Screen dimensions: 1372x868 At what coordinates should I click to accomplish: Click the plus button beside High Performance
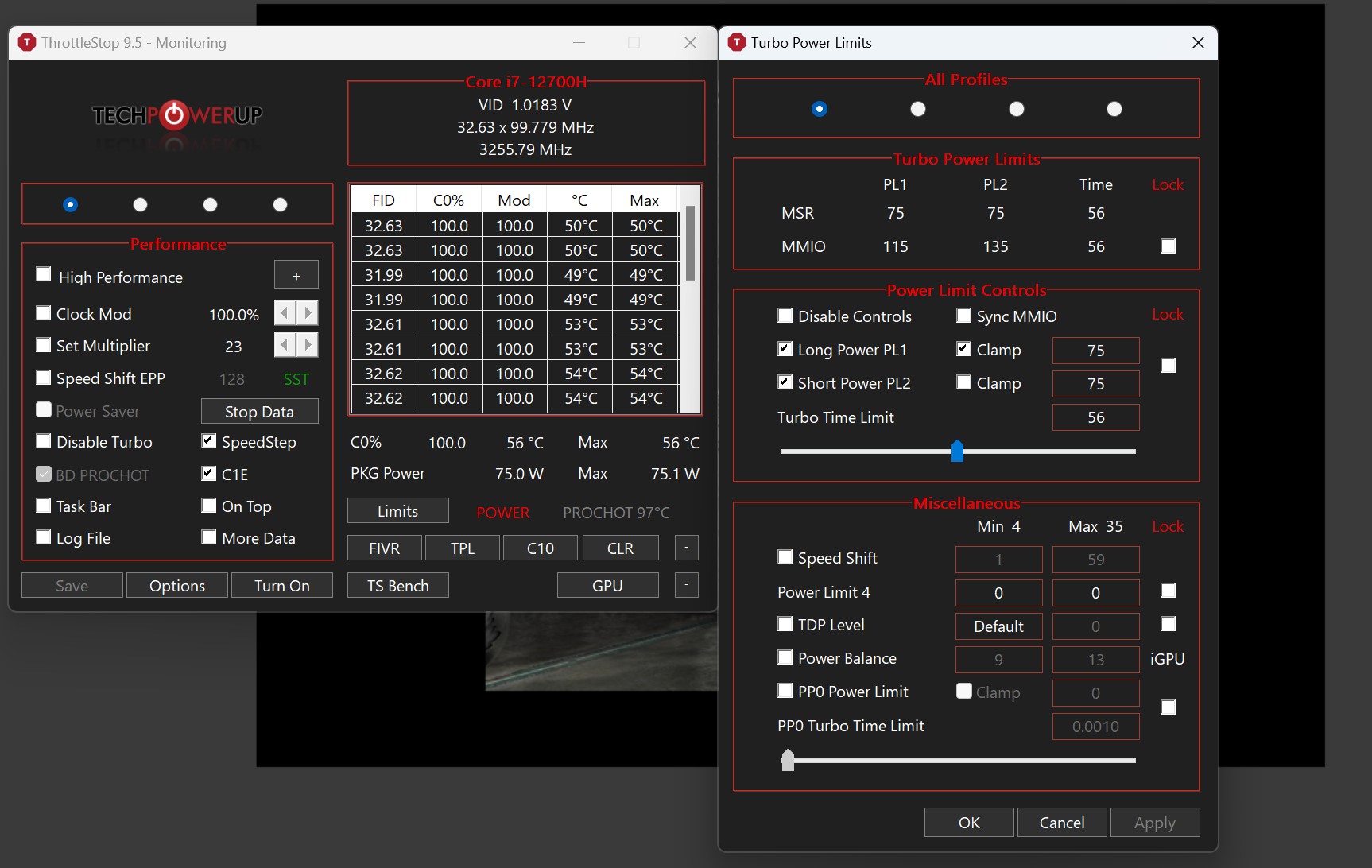(x=296, y=275)
